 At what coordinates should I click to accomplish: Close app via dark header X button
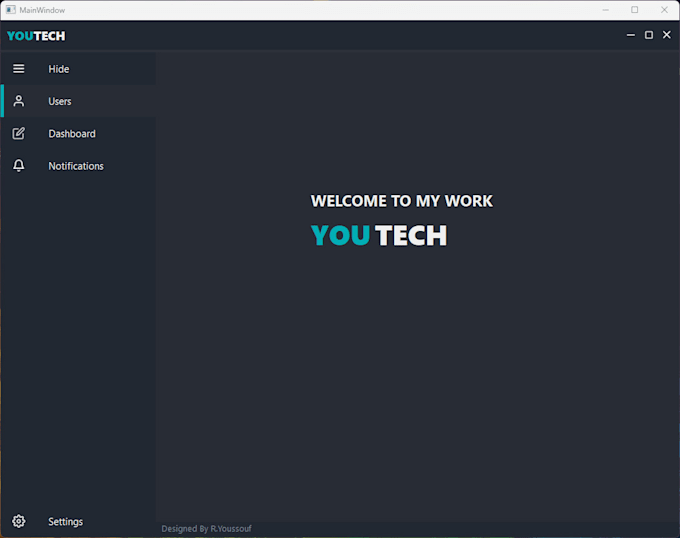pyautogui.click(x=667, y=35)
